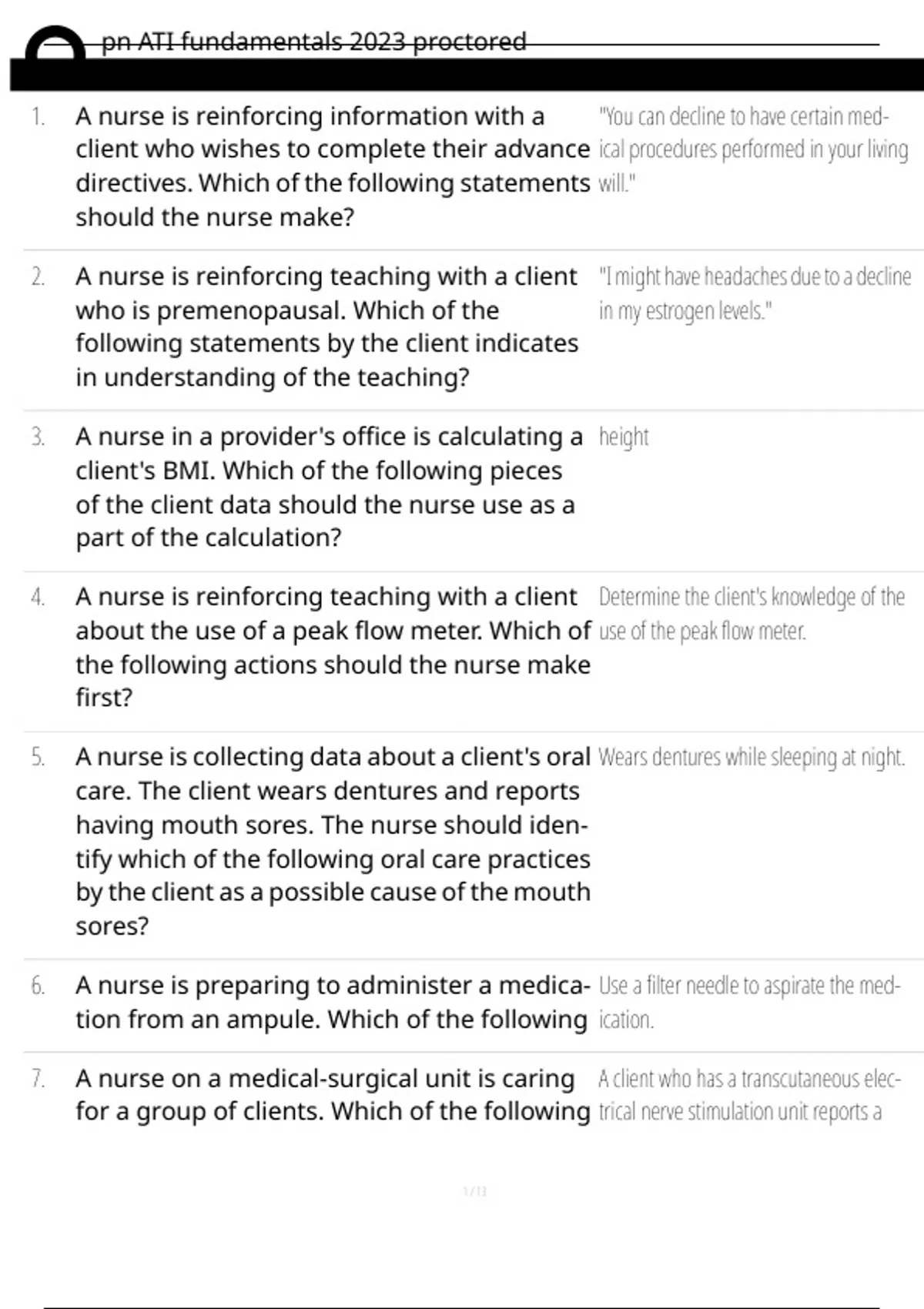The width and height of the screenshot is (924, 1309).
Task: Select question 4 about peak flow meter
Action: coord(333,647)
